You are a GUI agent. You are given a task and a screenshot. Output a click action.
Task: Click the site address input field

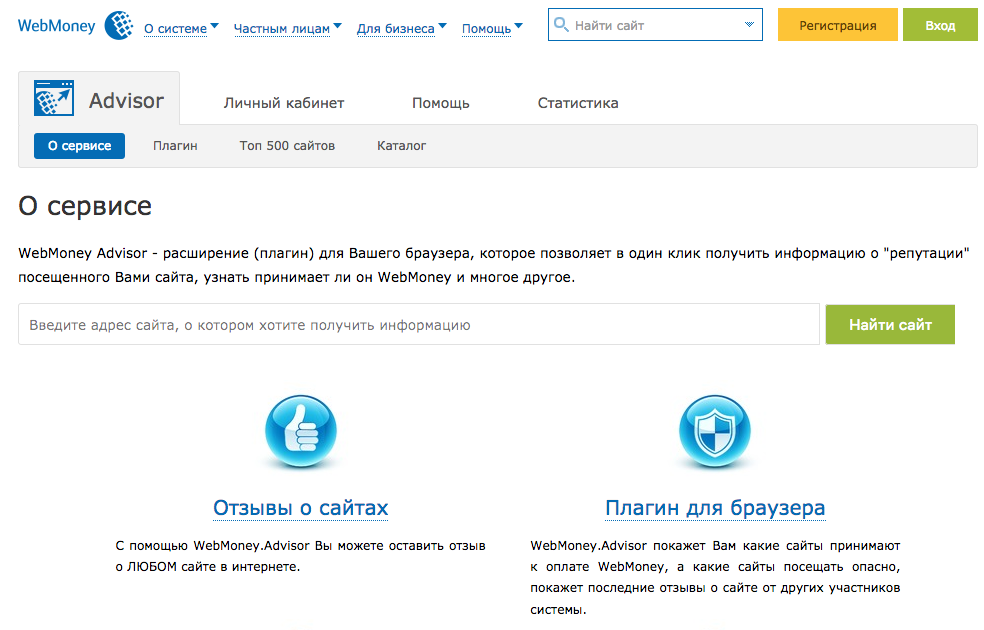419,324
